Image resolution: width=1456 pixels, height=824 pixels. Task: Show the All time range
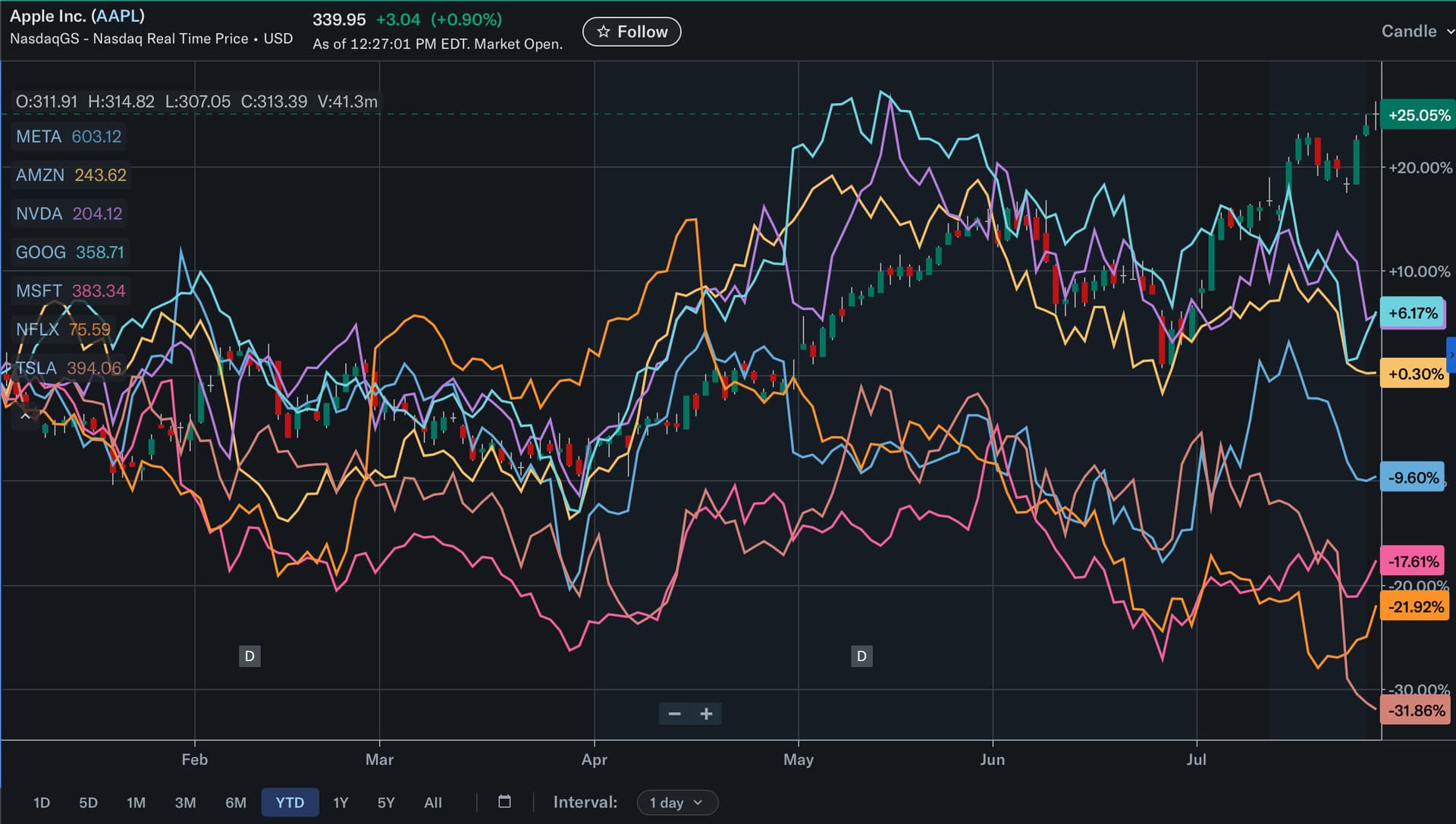[x=433, y=803]
